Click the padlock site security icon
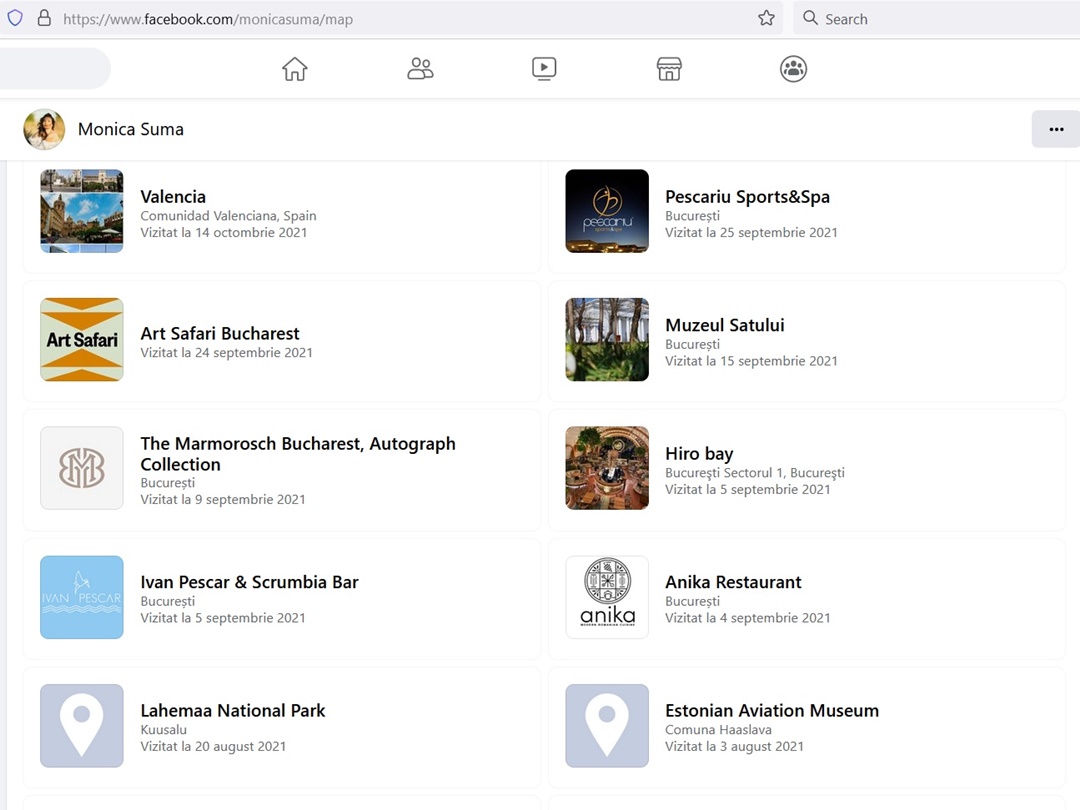 [43, 18]
